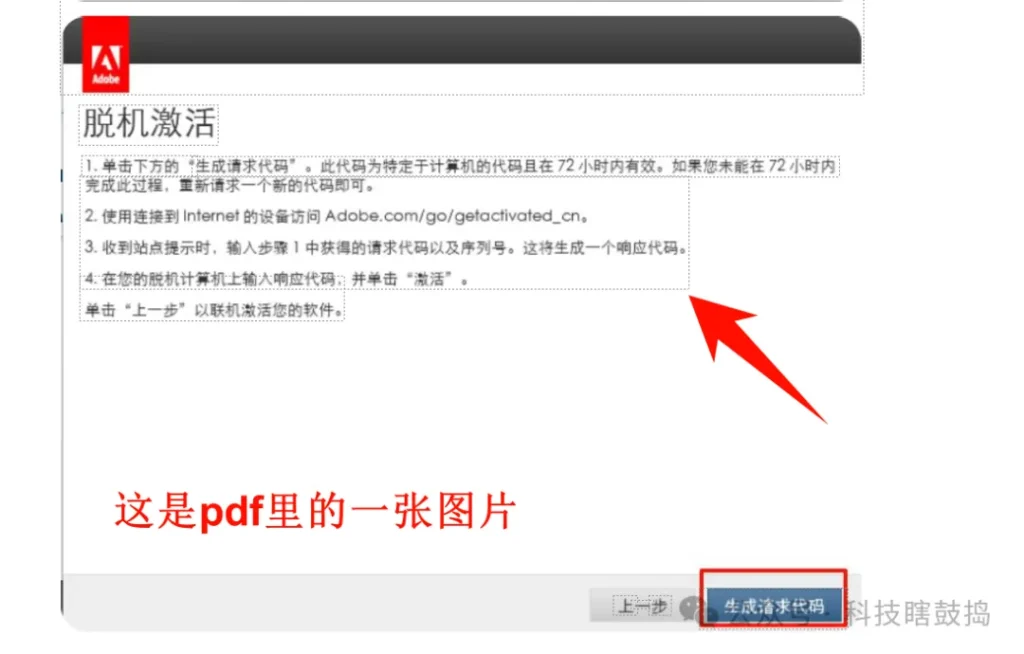1024x654 pixels.
Task: Select the 脱机激活 heading
Action: (x=149, y=123)
